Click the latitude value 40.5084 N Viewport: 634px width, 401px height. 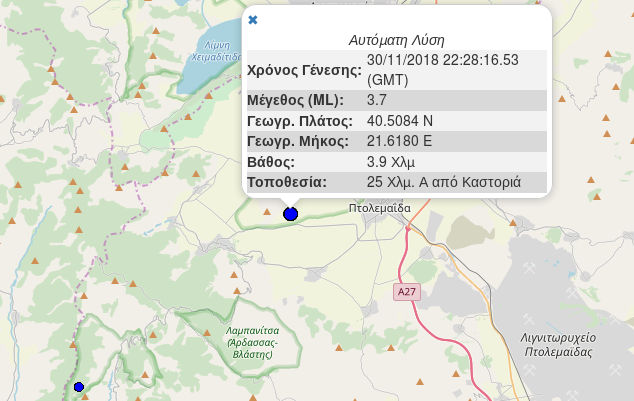[400, 121]
